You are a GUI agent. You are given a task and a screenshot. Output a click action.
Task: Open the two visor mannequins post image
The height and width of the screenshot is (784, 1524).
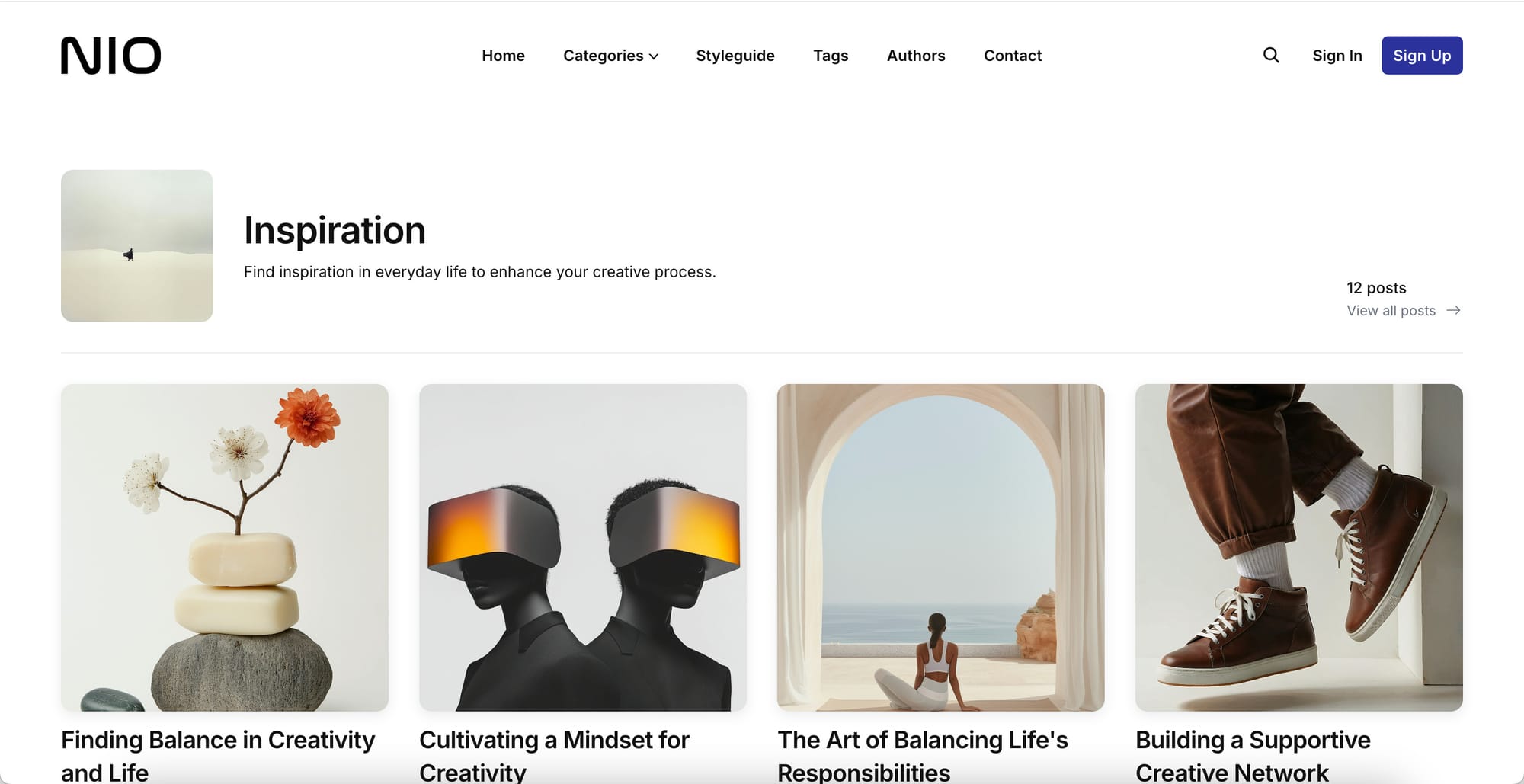[x=583, y=548]
